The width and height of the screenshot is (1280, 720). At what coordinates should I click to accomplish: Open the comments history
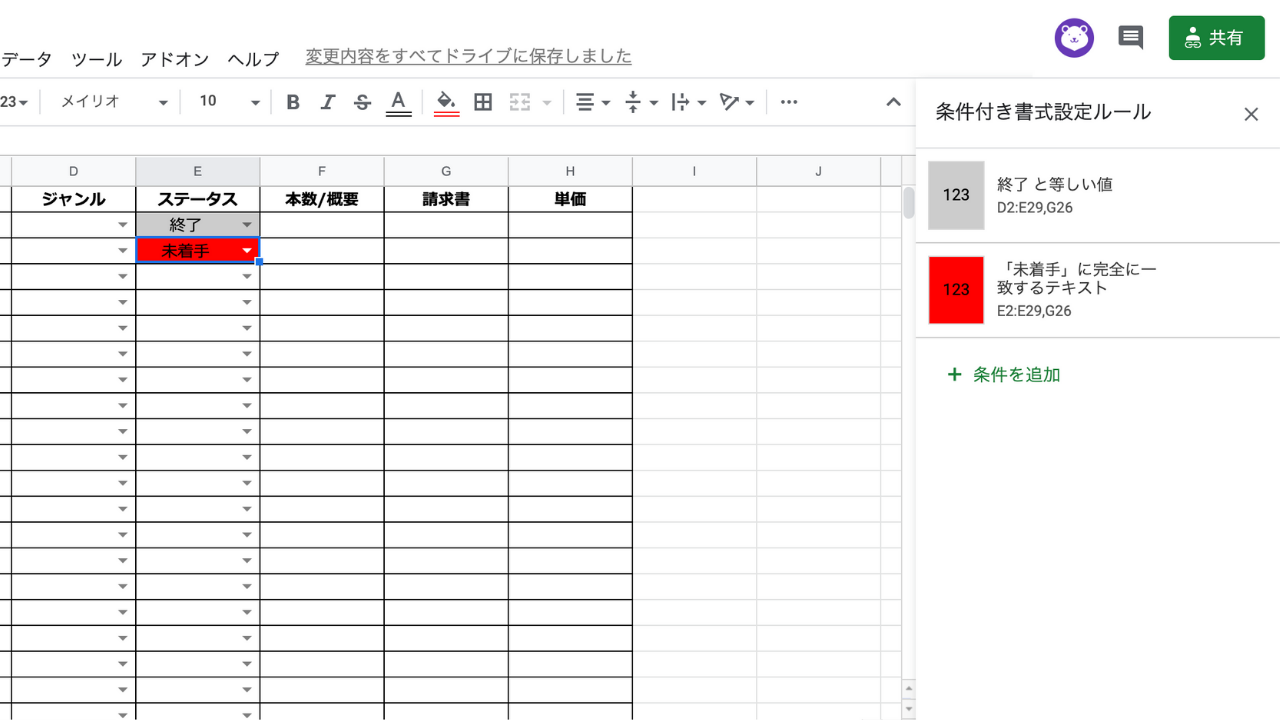[1131, 38]
